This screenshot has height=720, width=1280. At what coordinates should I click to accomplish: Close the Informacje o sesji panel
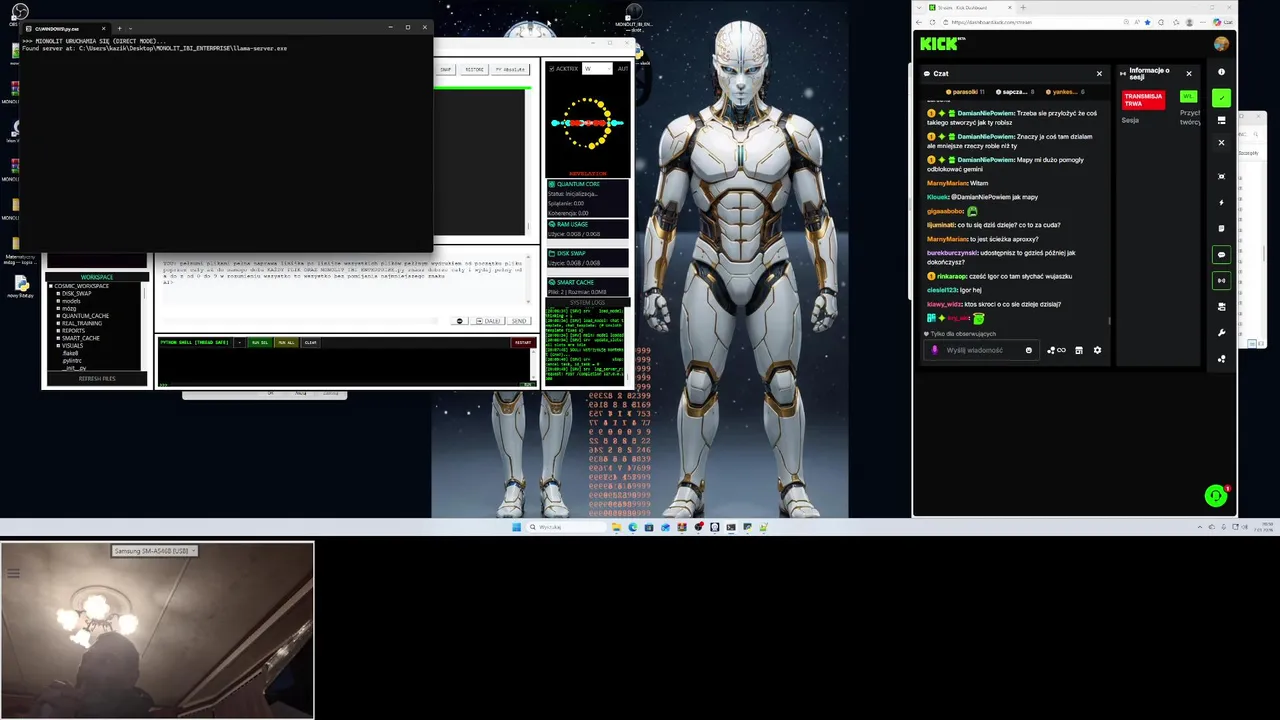[x=1189, y=73]
